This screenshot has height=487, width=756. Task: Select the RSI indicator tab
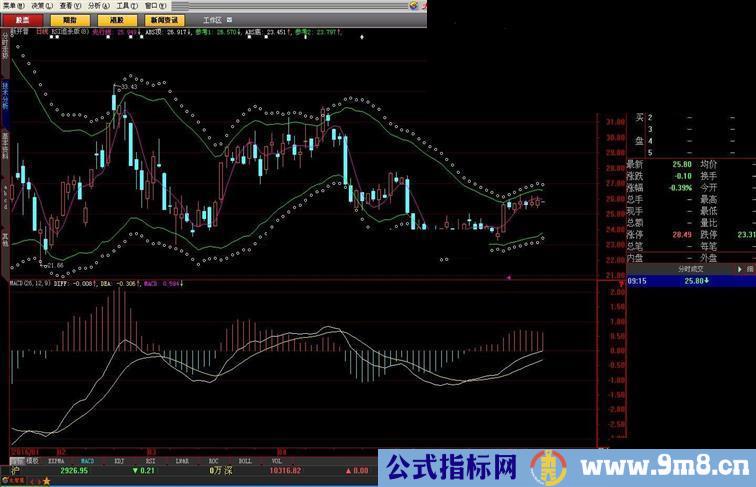(x=151, y=459)
